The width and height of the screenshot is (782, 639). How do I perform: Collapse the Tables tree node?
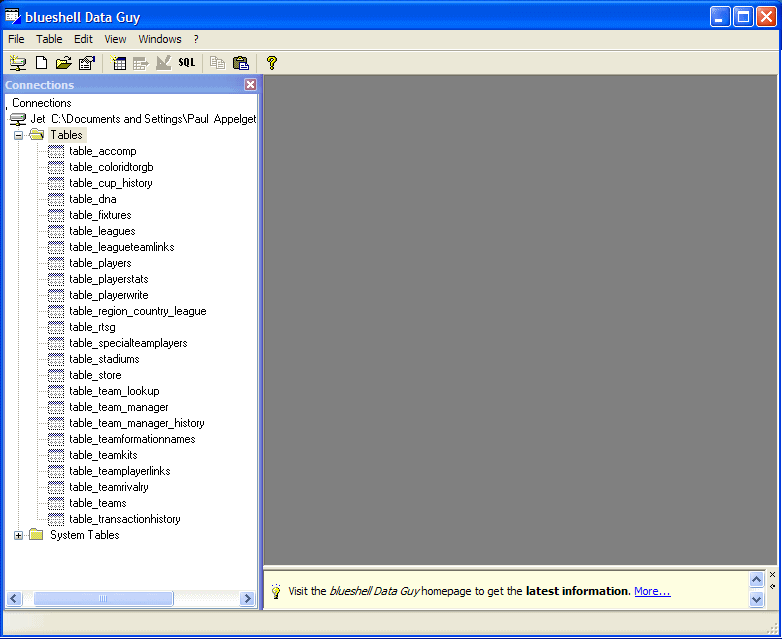[x=18, y=135]
